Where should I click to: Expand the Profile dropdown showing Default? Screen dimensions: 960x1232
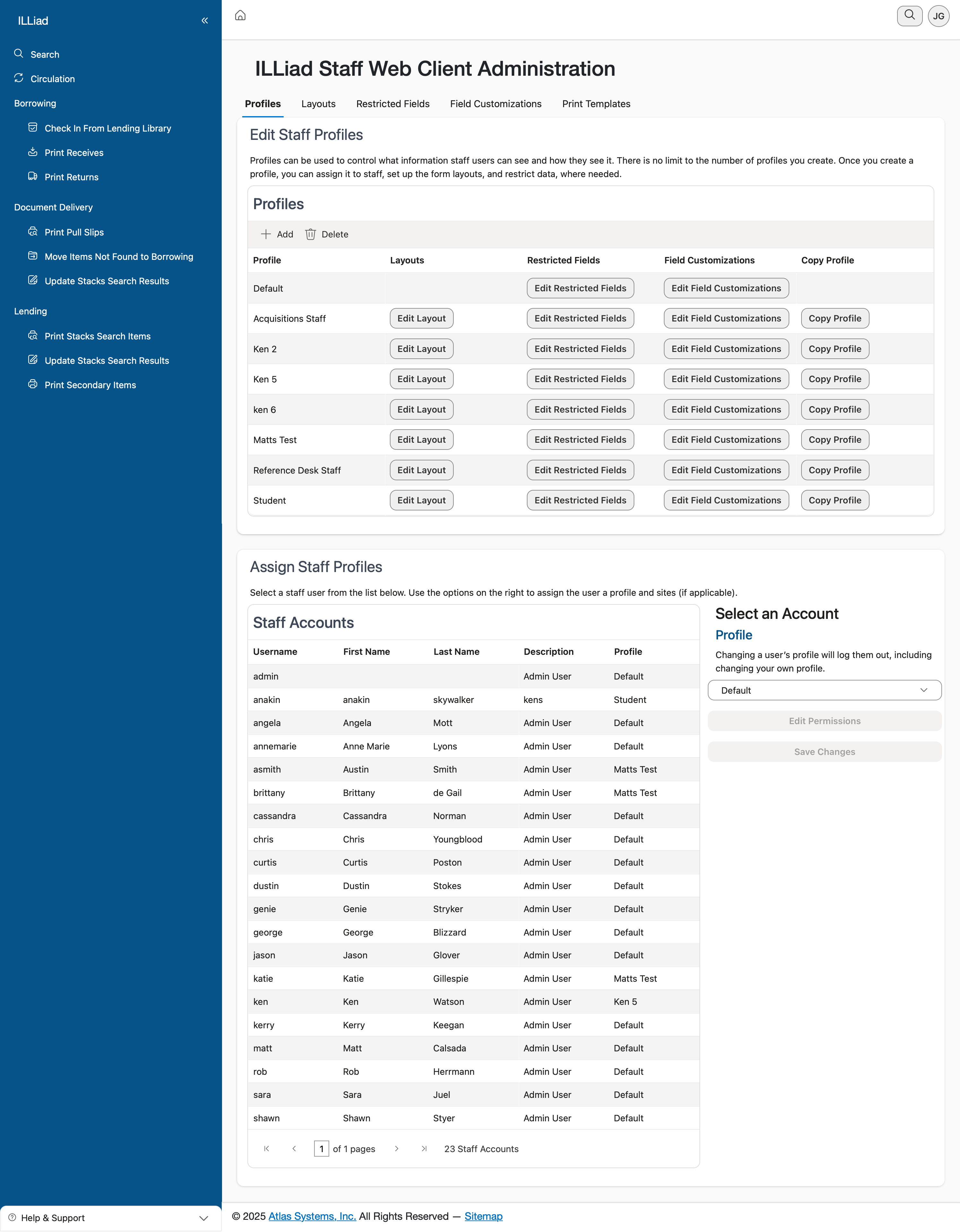pyautogui.click(x=824, y=690)
